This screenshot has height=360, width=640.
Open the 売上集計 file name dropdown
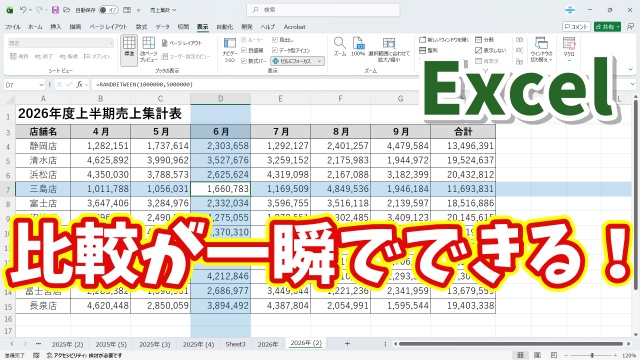point(163,10)
